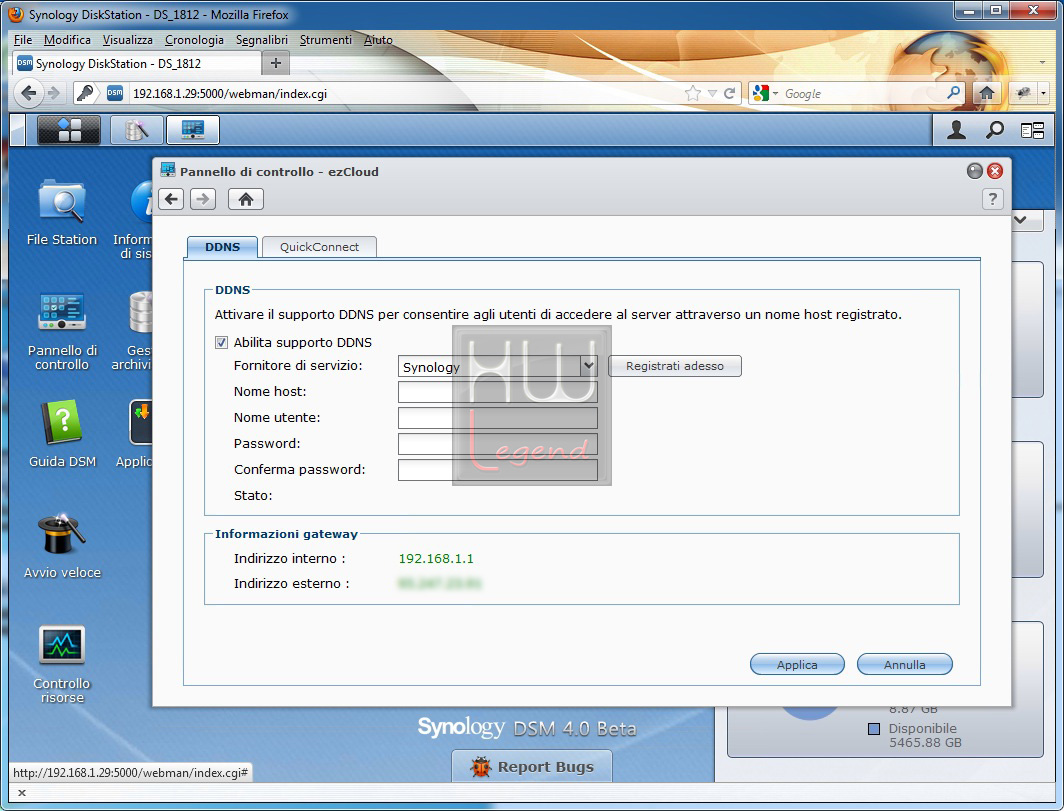Bookmark this page star icon
Viewport: 1064px width, 811px height.
(x=692, y=94)
